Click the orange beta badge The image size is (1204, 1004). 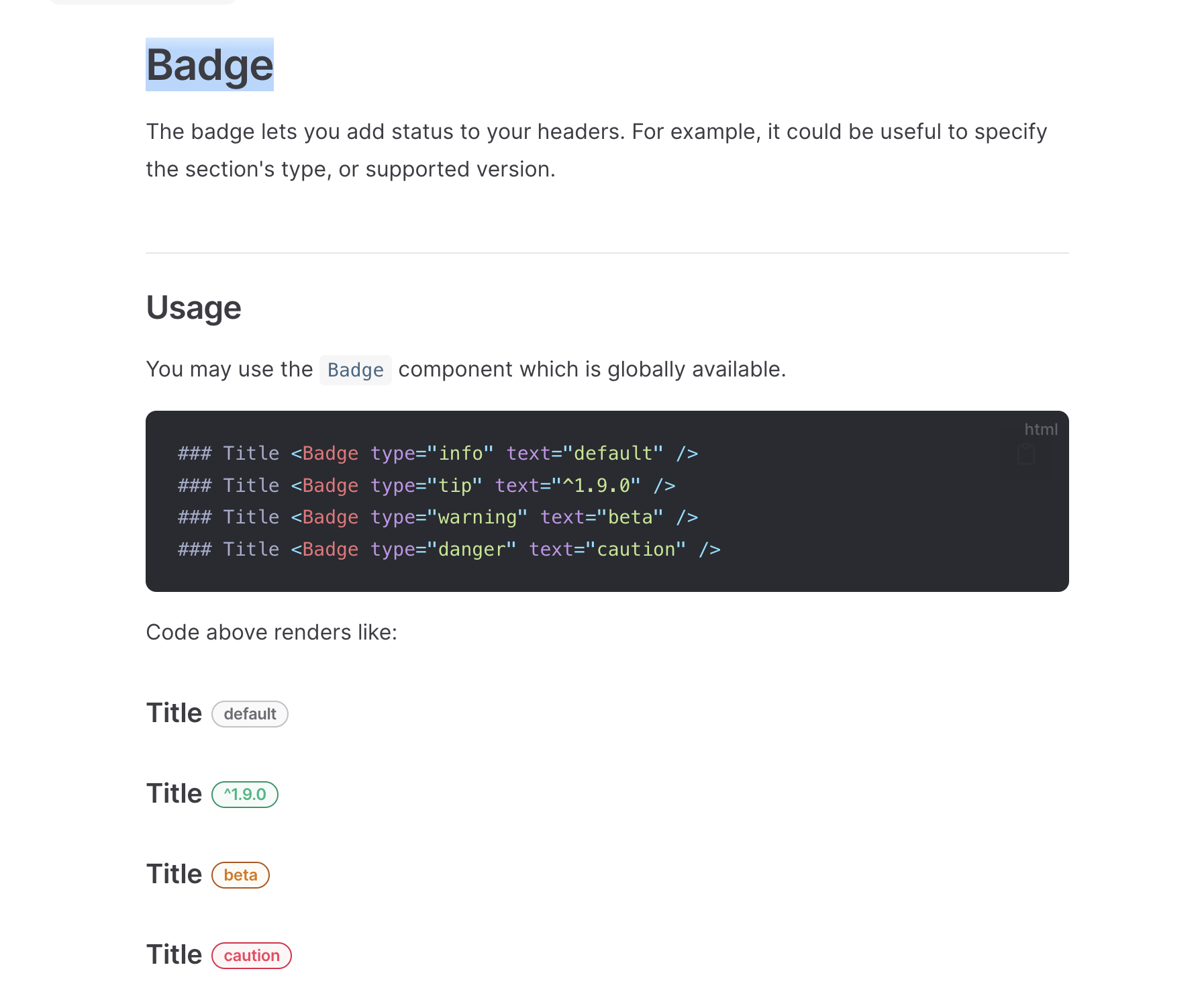(240, 875)
